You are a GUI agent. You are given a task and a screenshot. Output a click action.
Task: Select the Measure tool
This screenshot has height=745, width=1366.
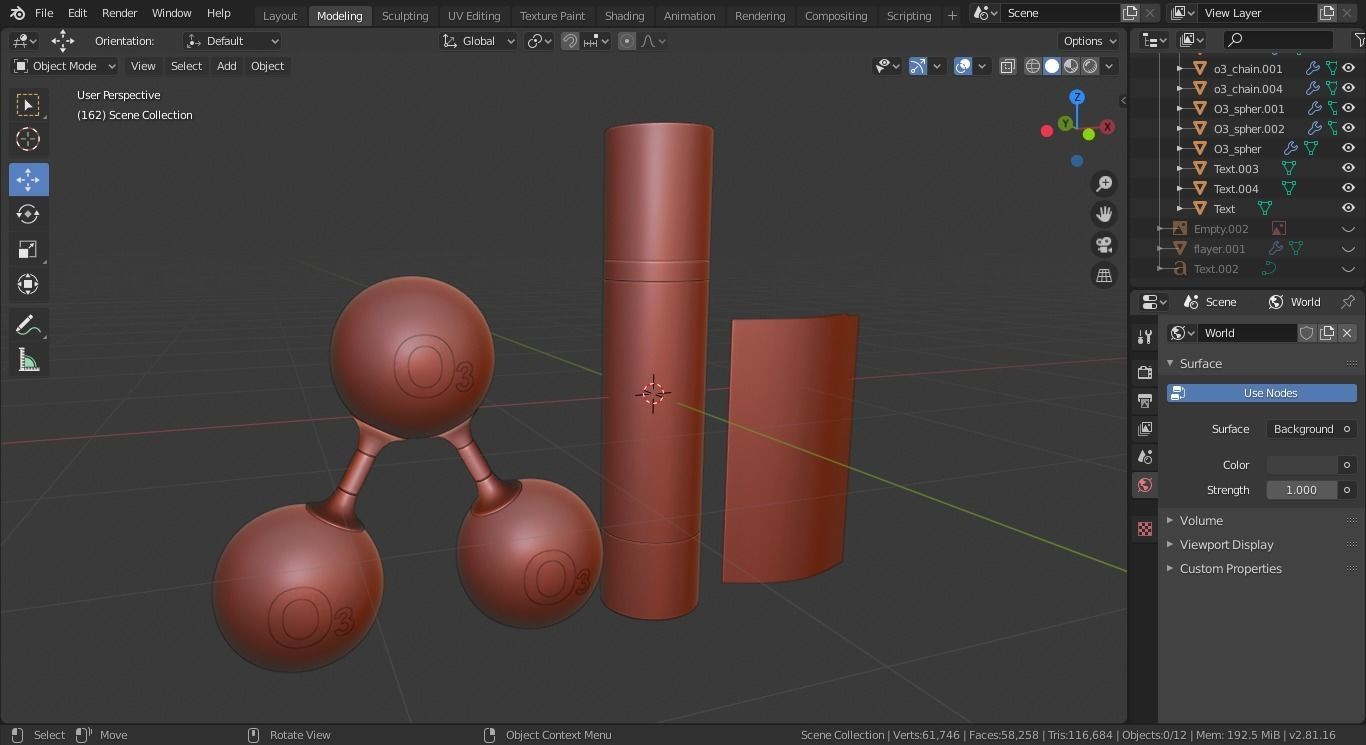pyautogui.click(x=28, y=361)
